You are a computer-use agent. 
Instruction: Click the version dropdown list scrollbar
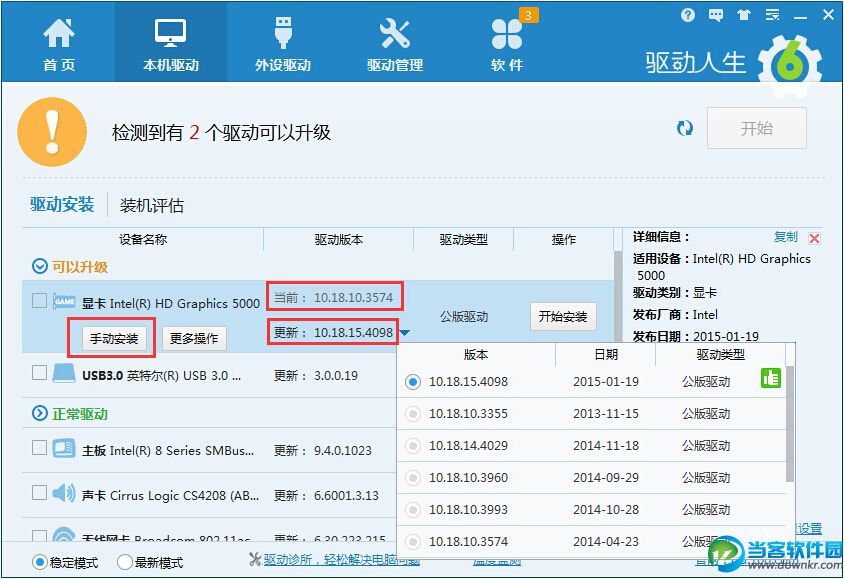[x=790, y=424]
